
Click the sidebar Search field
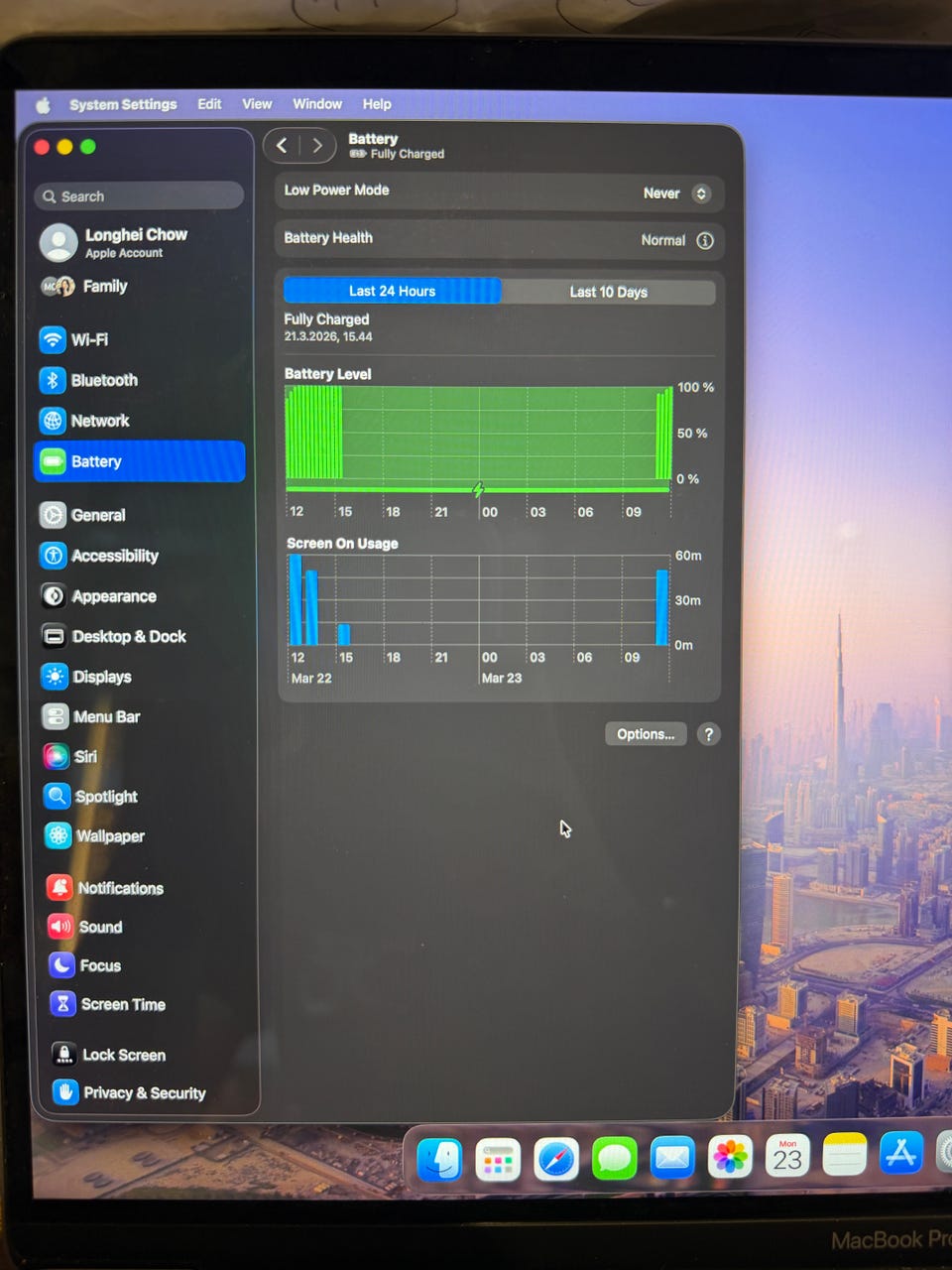(140, 196)
